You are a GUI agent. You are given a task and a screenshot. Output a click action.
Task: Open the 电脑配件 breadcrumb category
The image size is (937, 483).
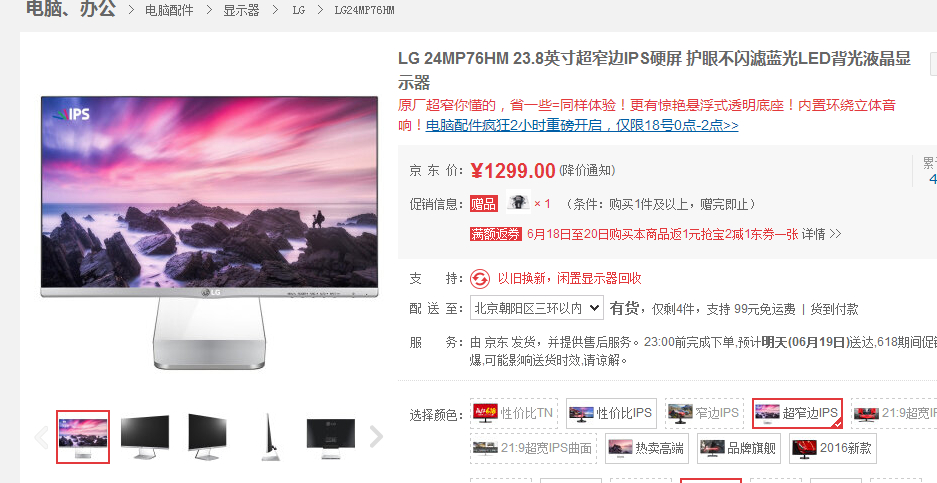(169, 10)
